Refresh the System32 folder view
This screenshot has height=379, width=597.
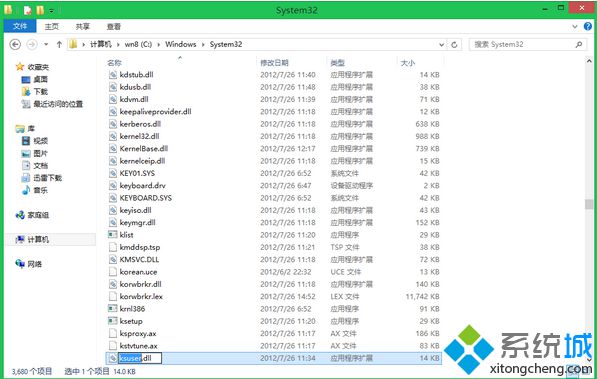point(454,45)
